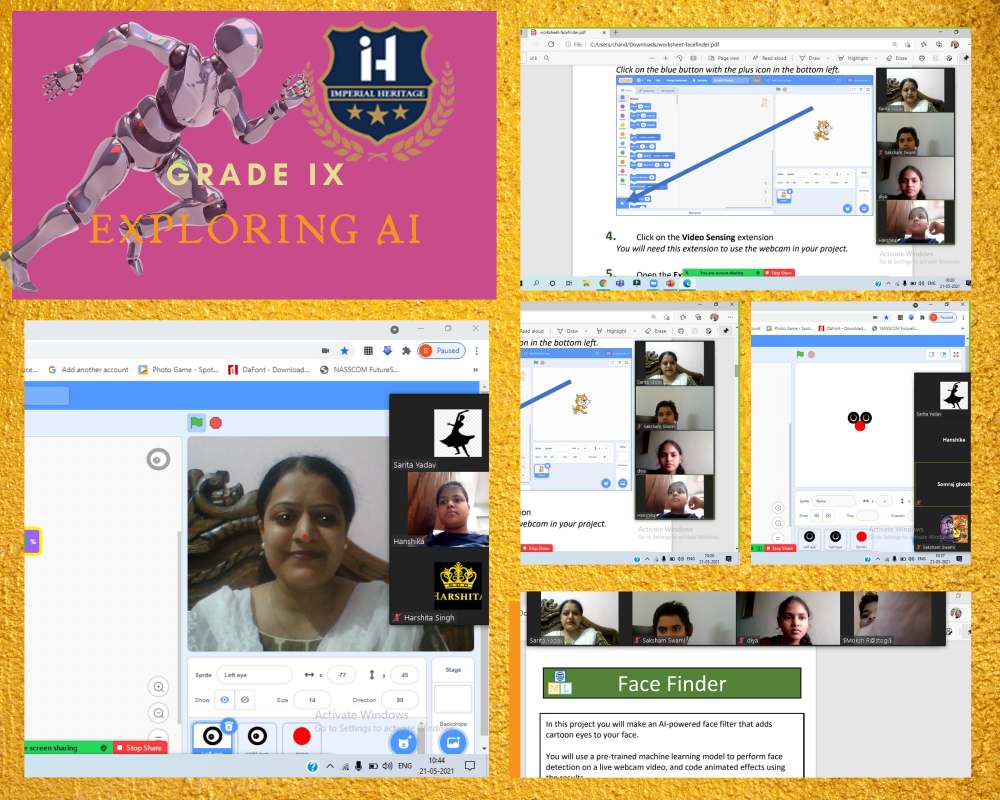Open the DaFont bookmark
1000x800 pixels.
point(270,369)
